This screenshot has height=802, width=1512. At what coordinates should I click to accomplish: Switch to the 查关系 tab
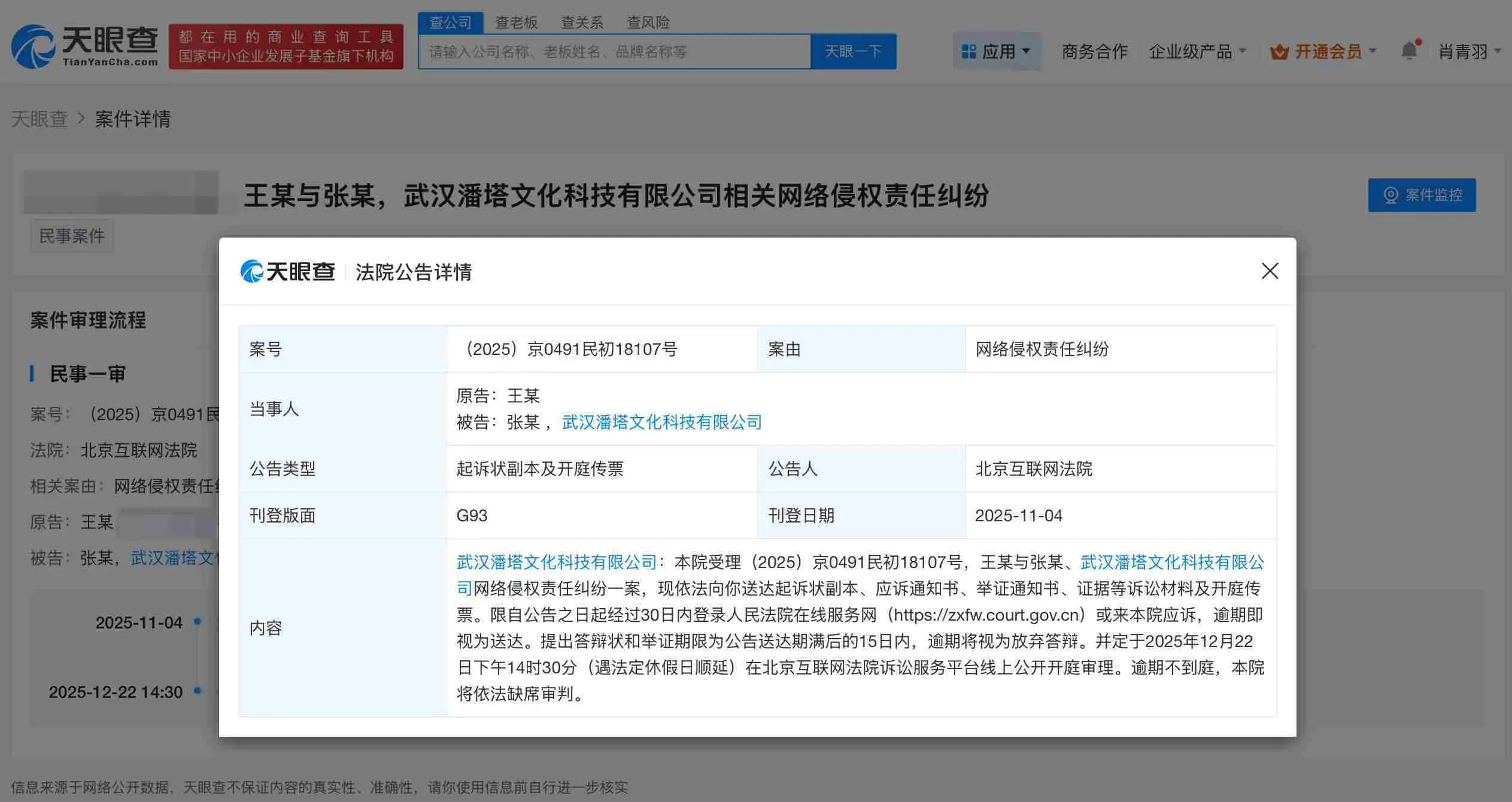pyautogui.click(x=581, y=22)
